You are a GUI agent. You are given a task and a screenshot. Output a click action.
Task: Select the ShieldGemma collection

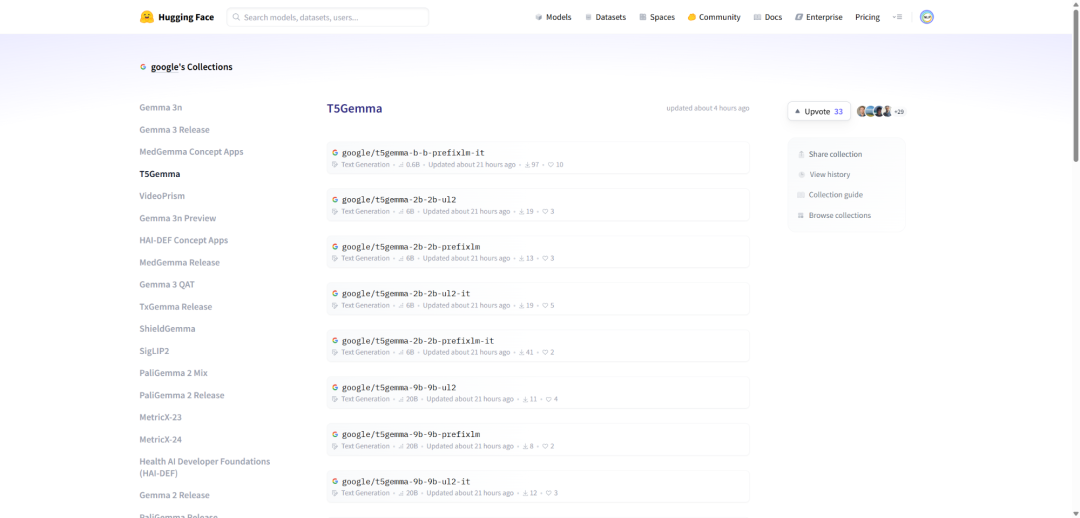167,329
